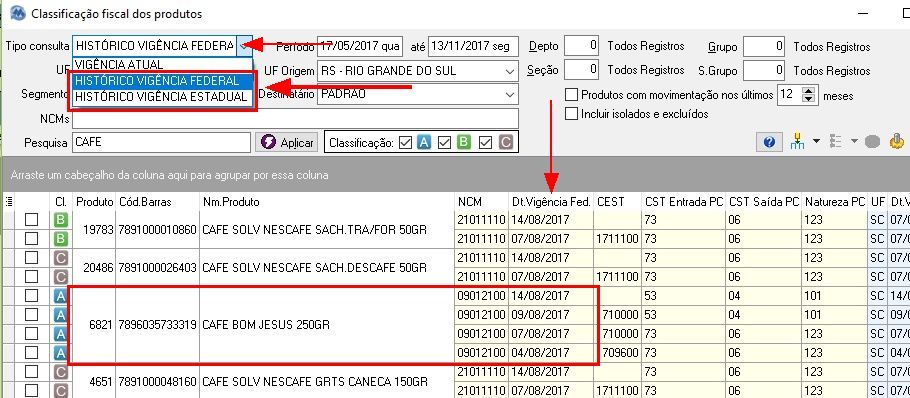Click the lightning icon on Aplicar button
Image resolution: width=910 pixels, height=398 pixels.
(268, 142)
